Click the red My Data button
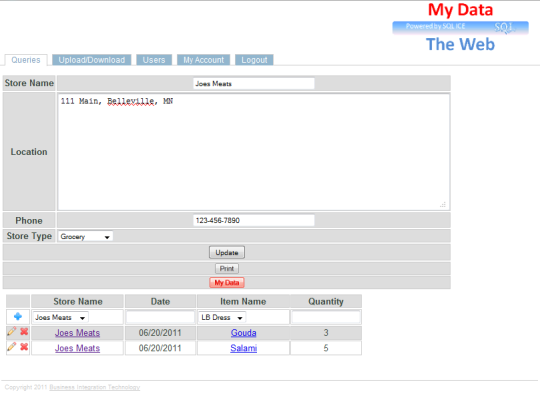This screenshot has width=540, height=396. [x=227, y=283]
